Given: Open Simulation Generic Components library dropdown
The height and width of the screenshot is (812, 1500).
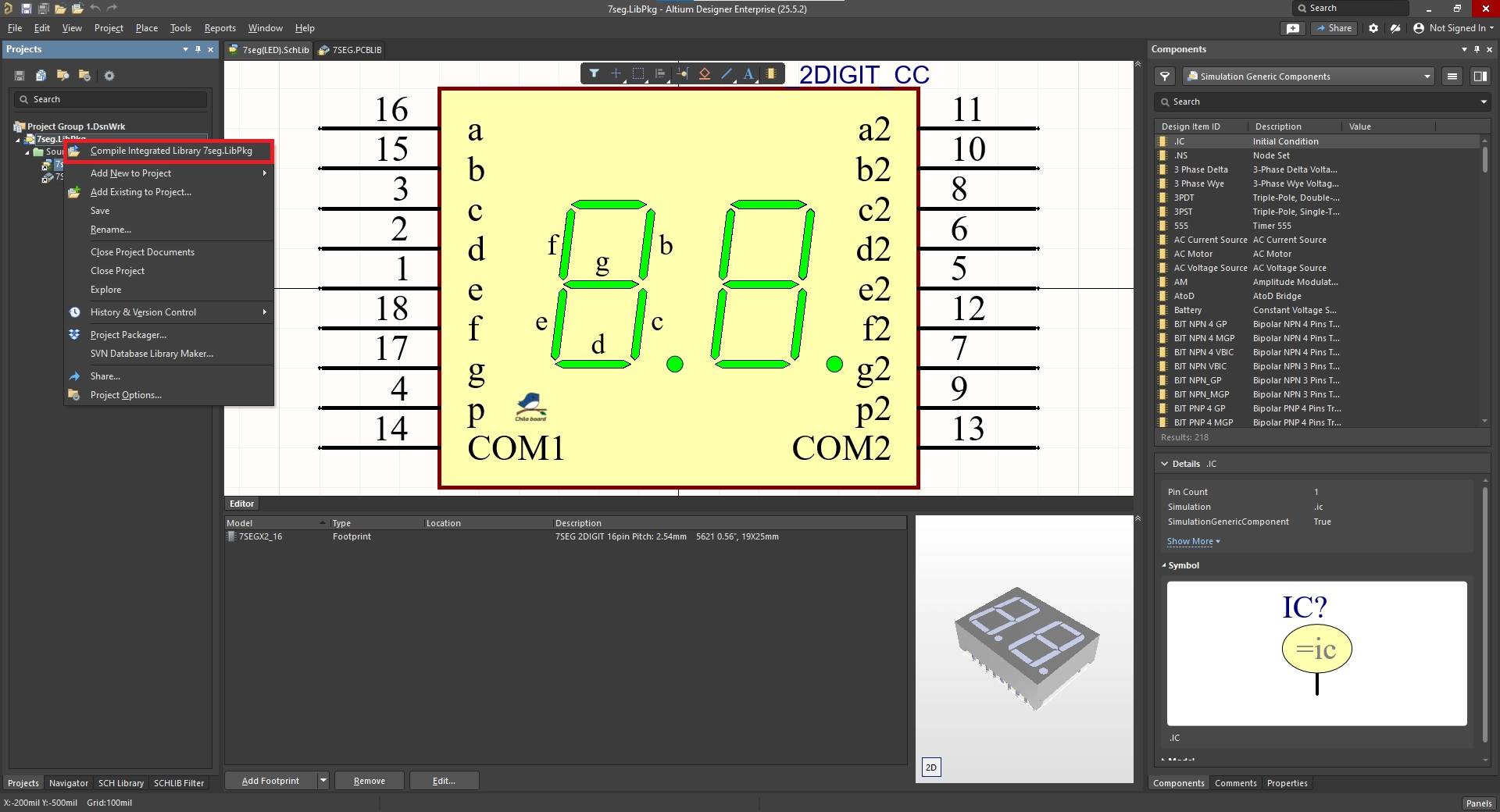Looking at the screenshot, I should [1427, 77].
